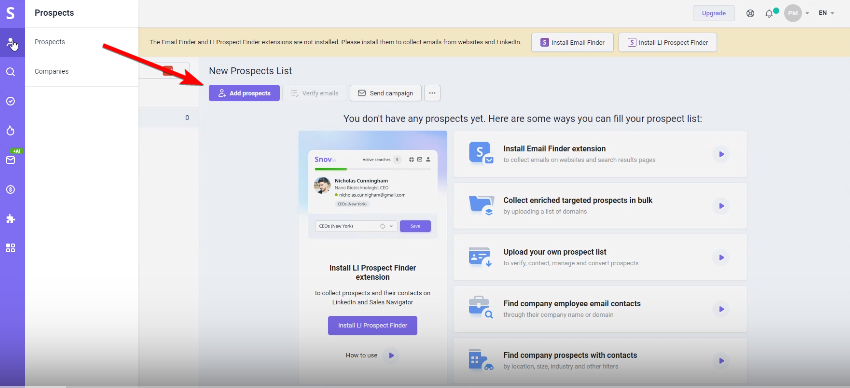850x388 pixels.
Task: Open the dollar deals icon in sidebar
Action: click(x=10, y=189)
